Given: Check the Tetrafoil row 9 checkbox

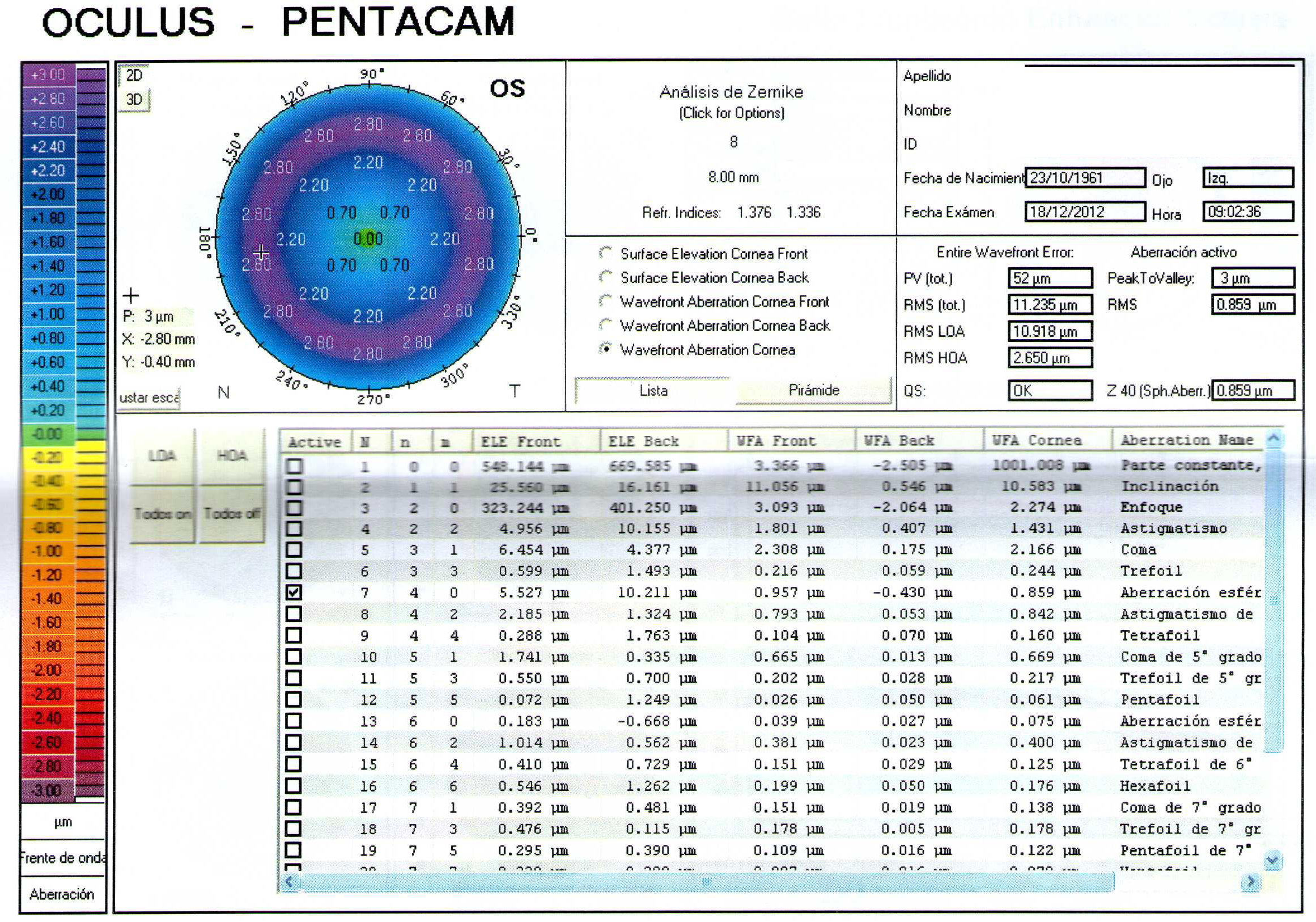Looking at the screenshot, I should pos(294,635).
